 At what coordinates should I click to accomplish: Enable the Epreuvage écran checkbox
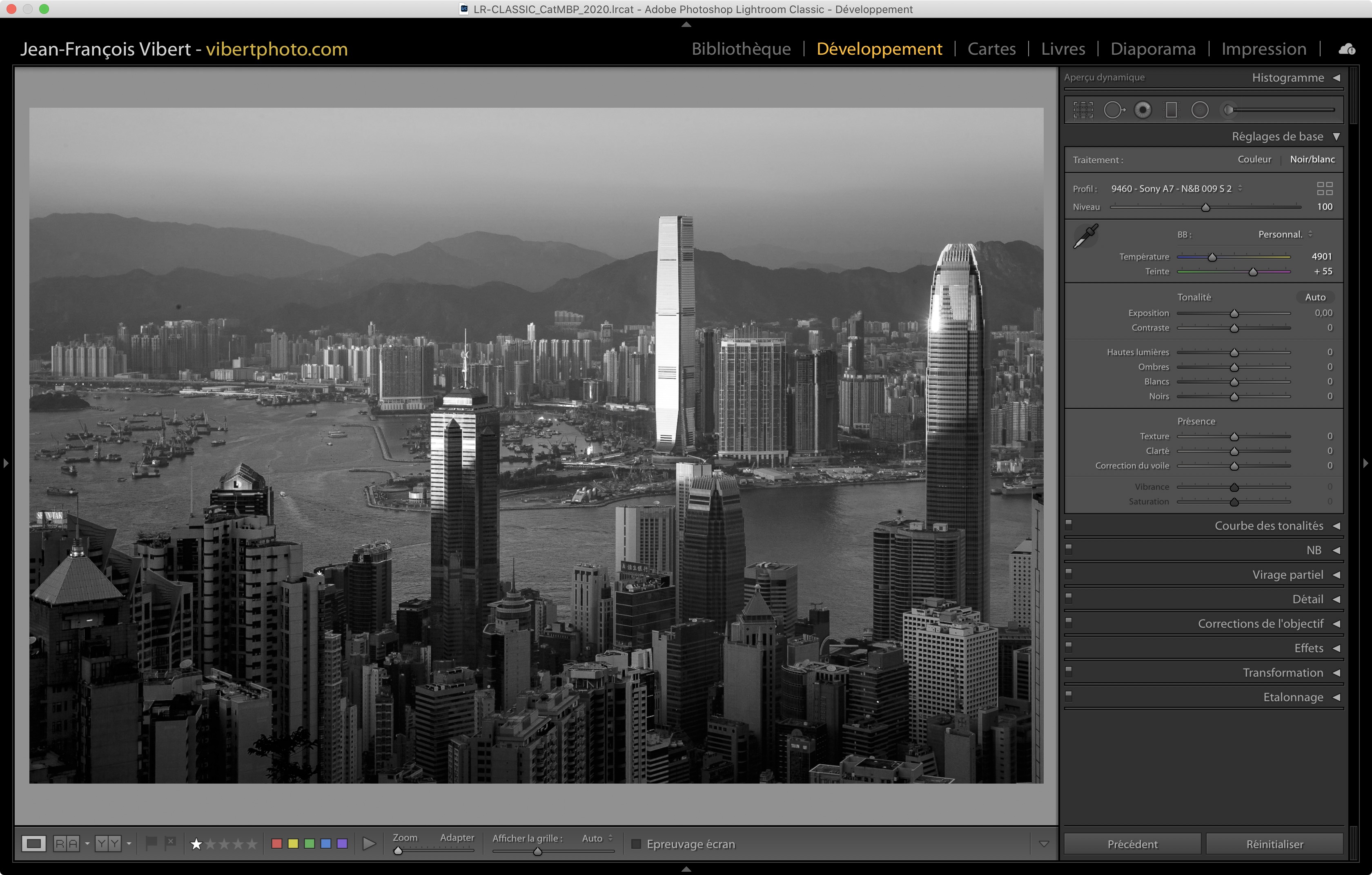[637, 844]
